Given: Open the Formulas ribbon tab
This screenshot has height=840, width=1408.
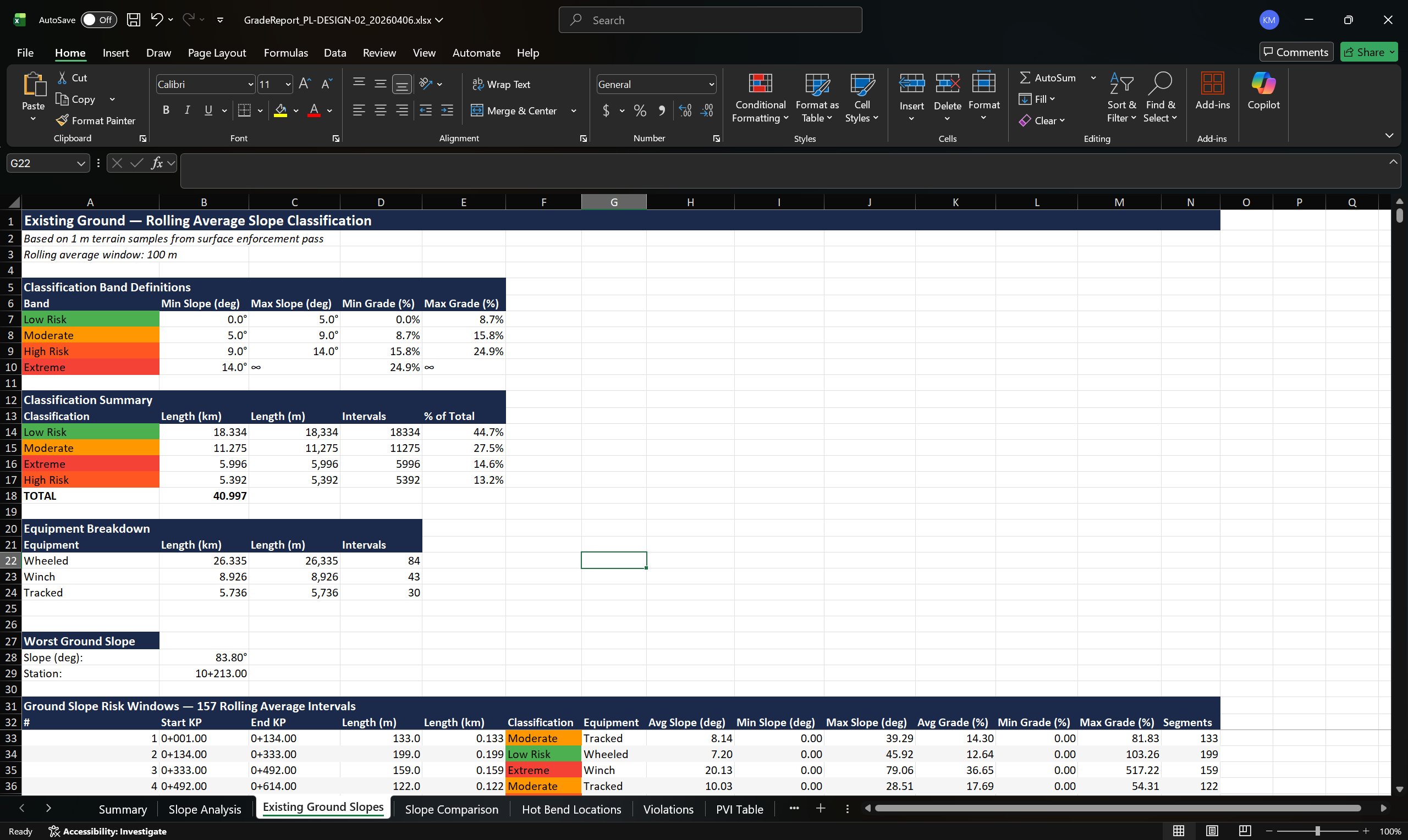Looking at the screenshot, I should point(285,53).
